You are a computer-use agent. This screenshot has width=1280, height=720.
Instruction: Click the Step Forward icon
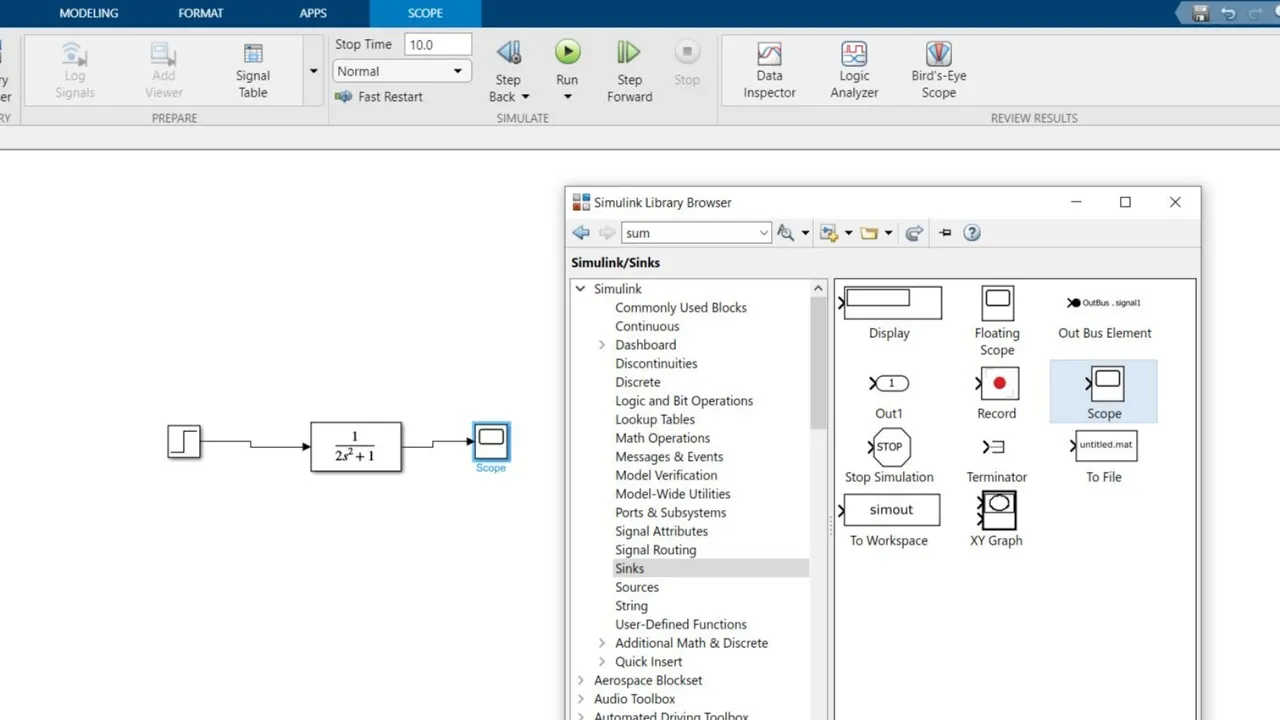tap(629, 52)
